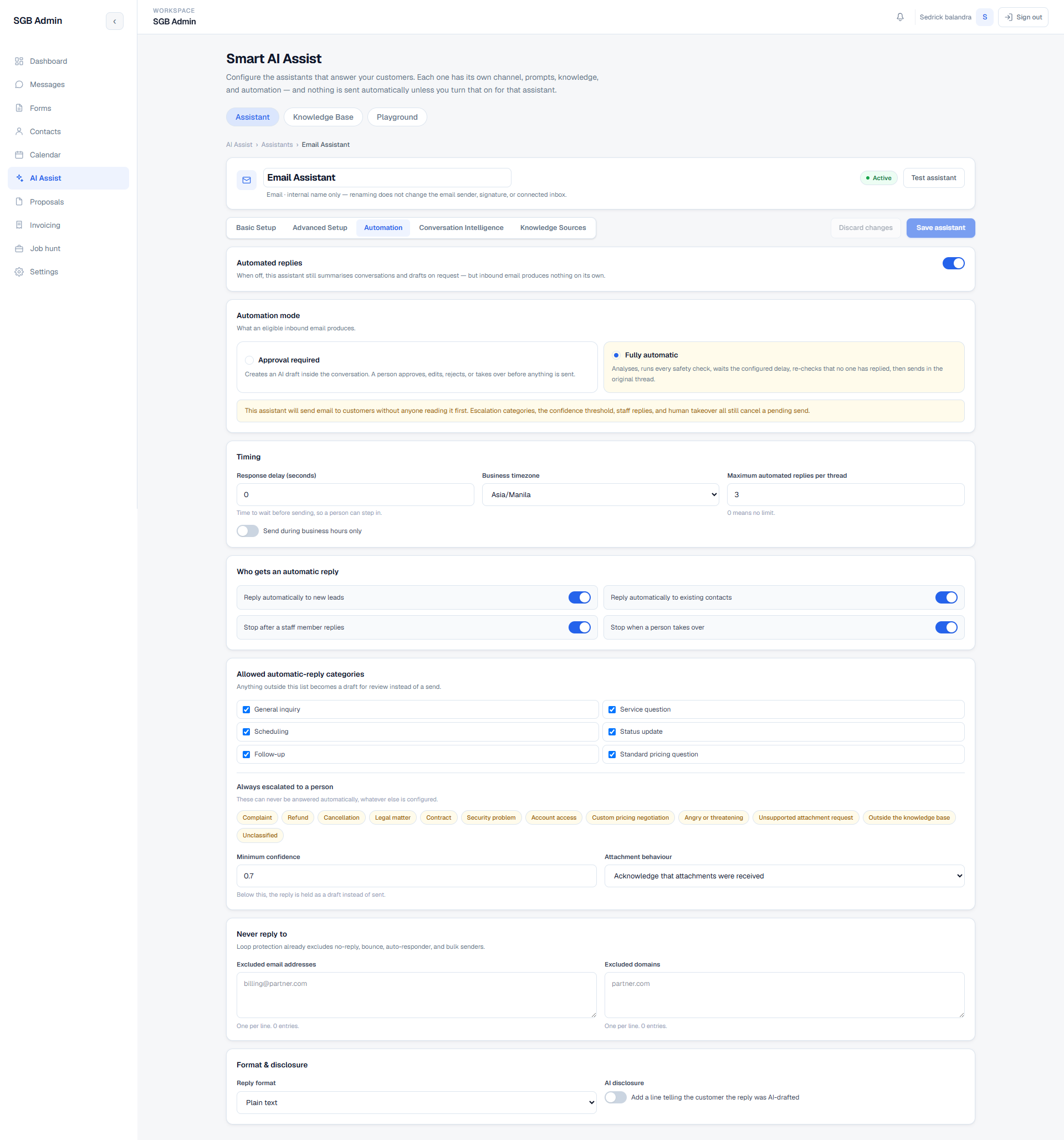1064x1140 pixels.
Task: Click the Custom pricing negotiation tag
Action: tap(630, 817)
